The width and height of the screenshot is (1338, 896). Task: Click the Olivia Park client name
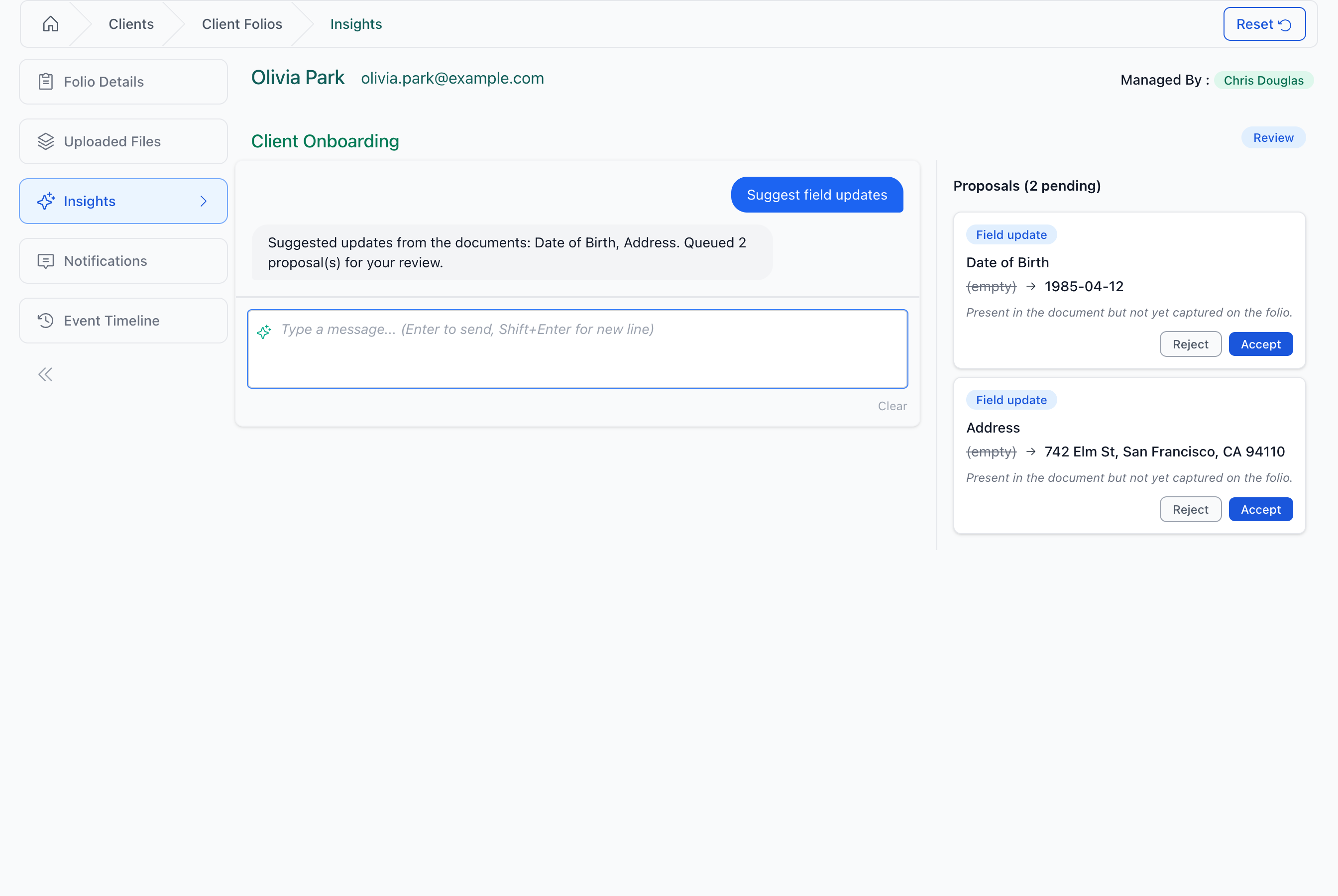pyautogui.click(x=298, y=78)
